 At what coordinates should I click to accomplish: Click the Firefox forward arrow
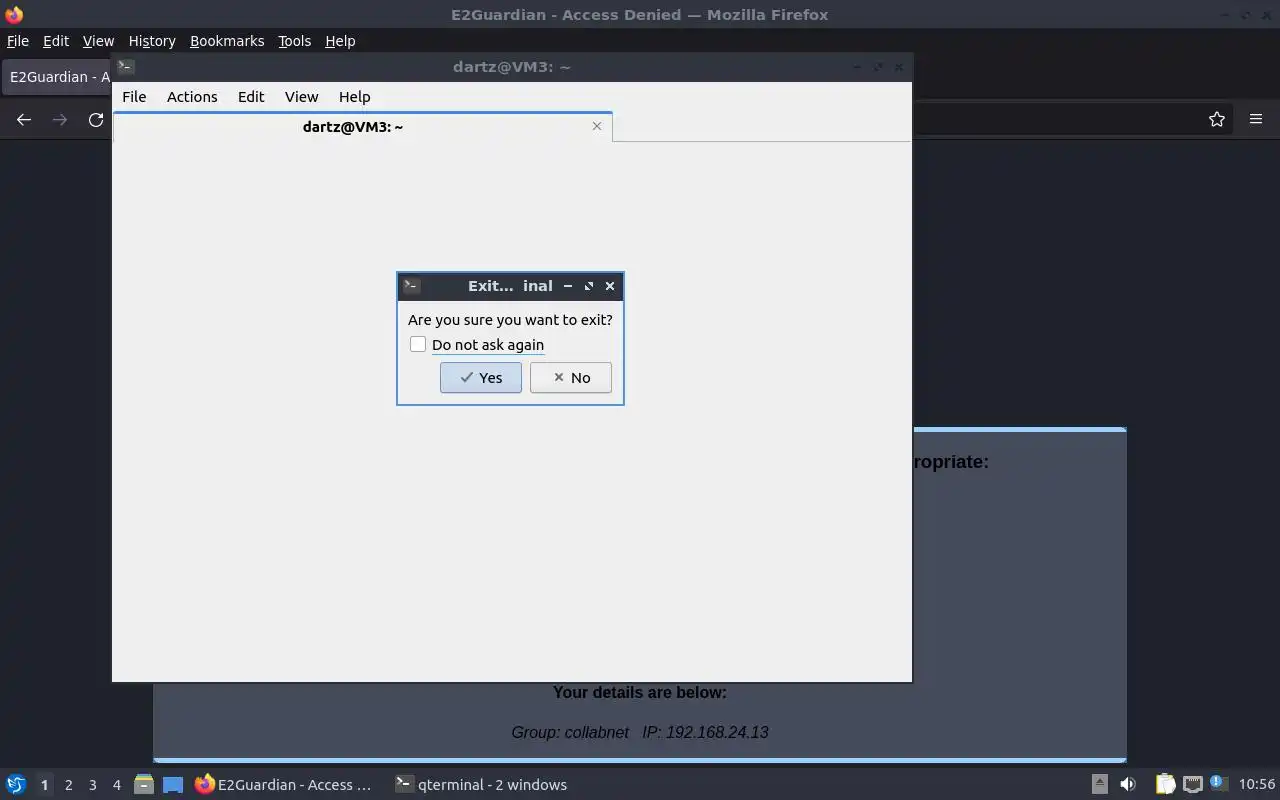click(60, 119)
